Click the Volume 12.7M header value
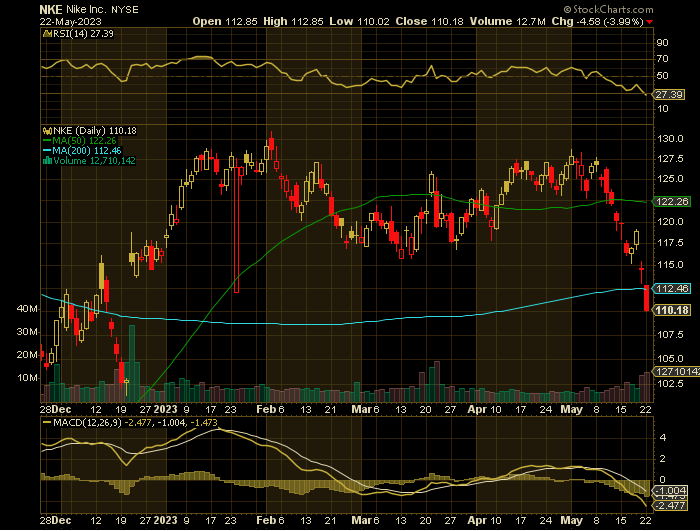The height and width of the screenshot is (530, 700). pyautogui.click(x=508, y=21)
